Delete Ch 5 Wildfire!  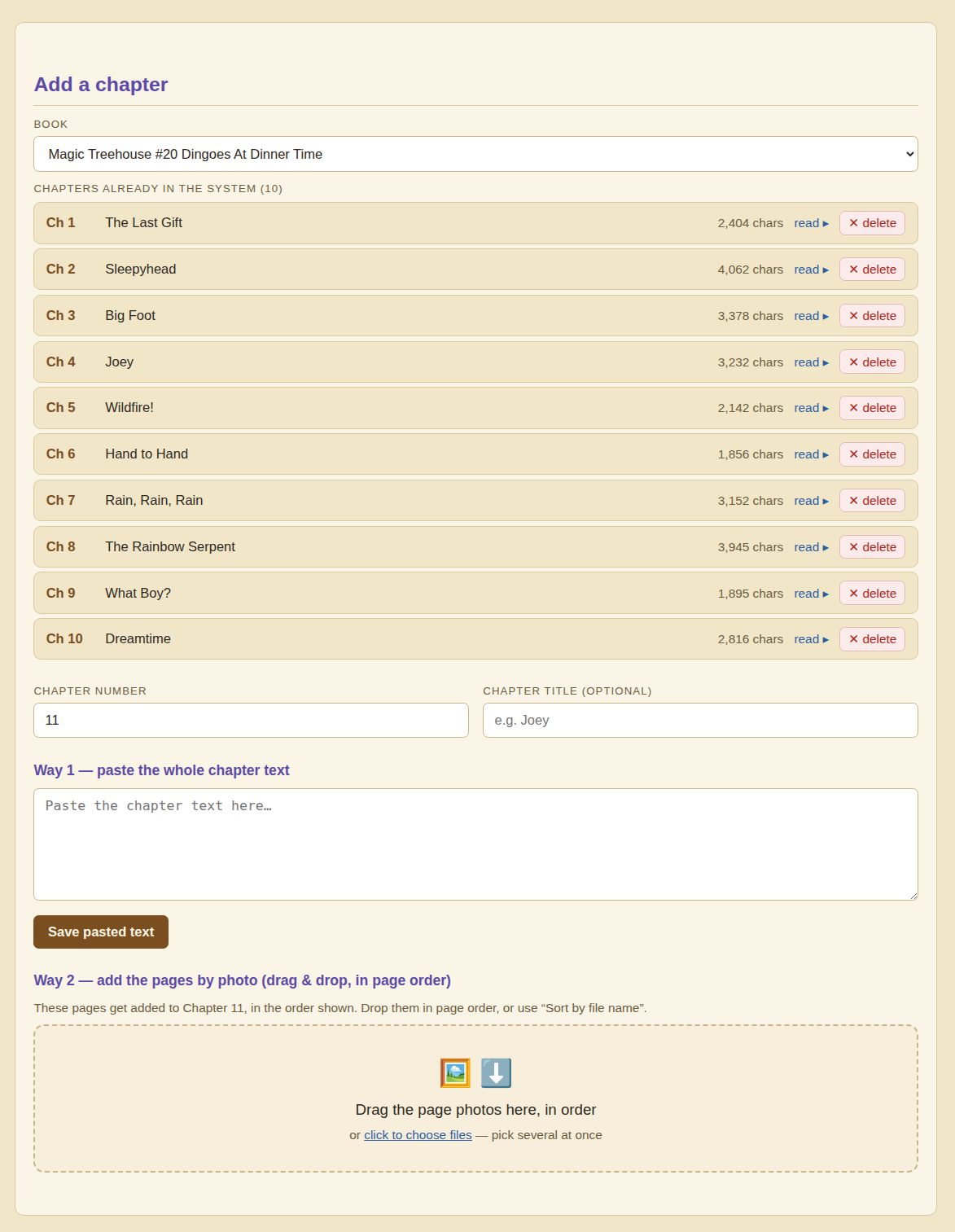[x=872, y=408]
